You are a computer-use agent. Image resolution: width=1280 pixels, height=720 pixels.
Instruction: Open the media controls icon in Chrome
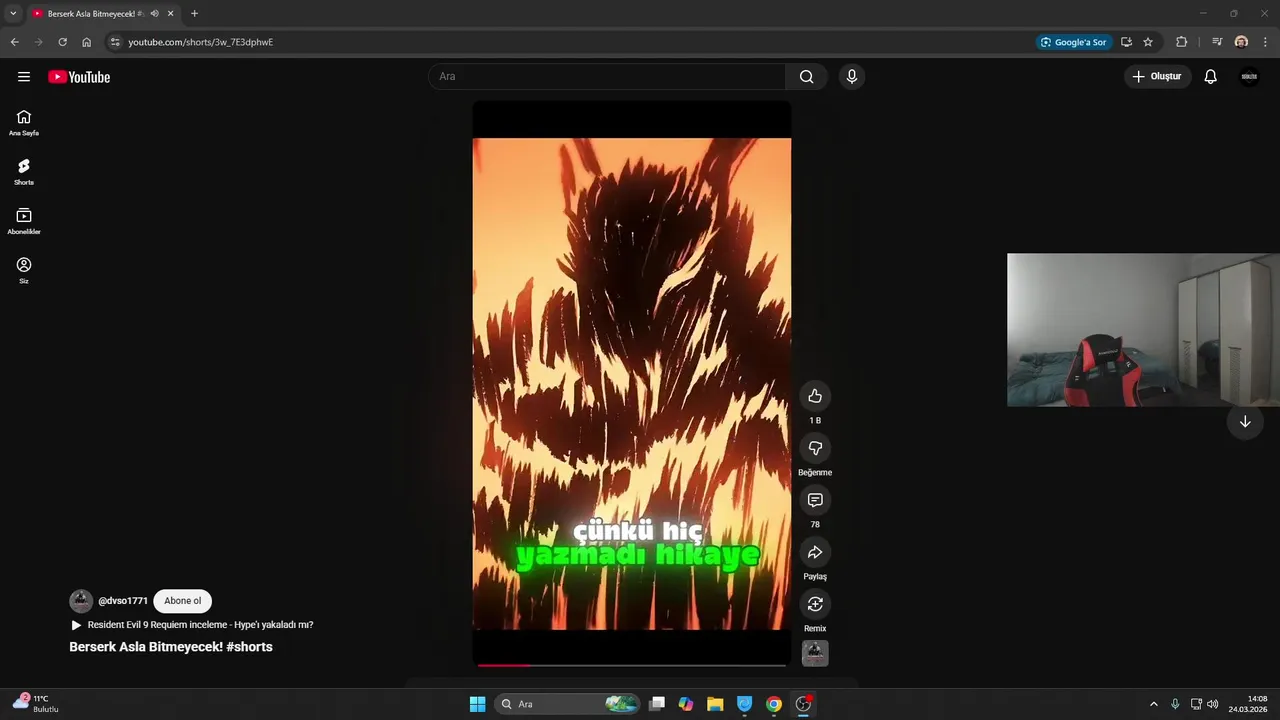[1217, 42]
